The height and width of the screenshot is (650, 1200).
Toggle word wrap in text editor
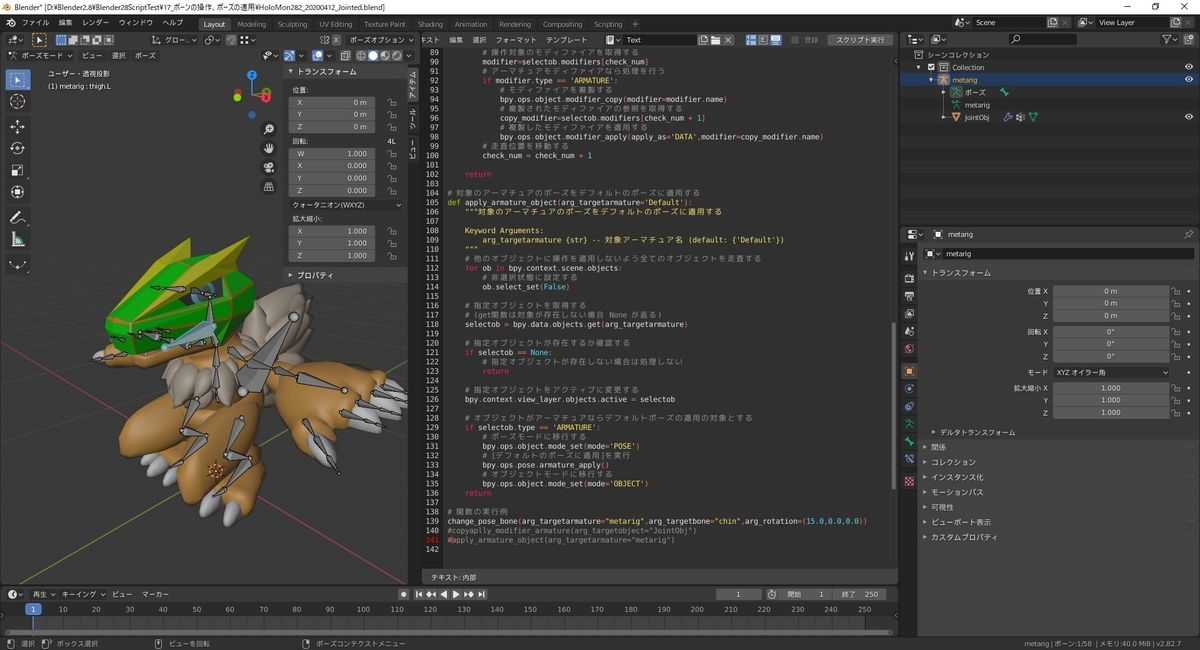pyautogui.click(x=762, y=40)
